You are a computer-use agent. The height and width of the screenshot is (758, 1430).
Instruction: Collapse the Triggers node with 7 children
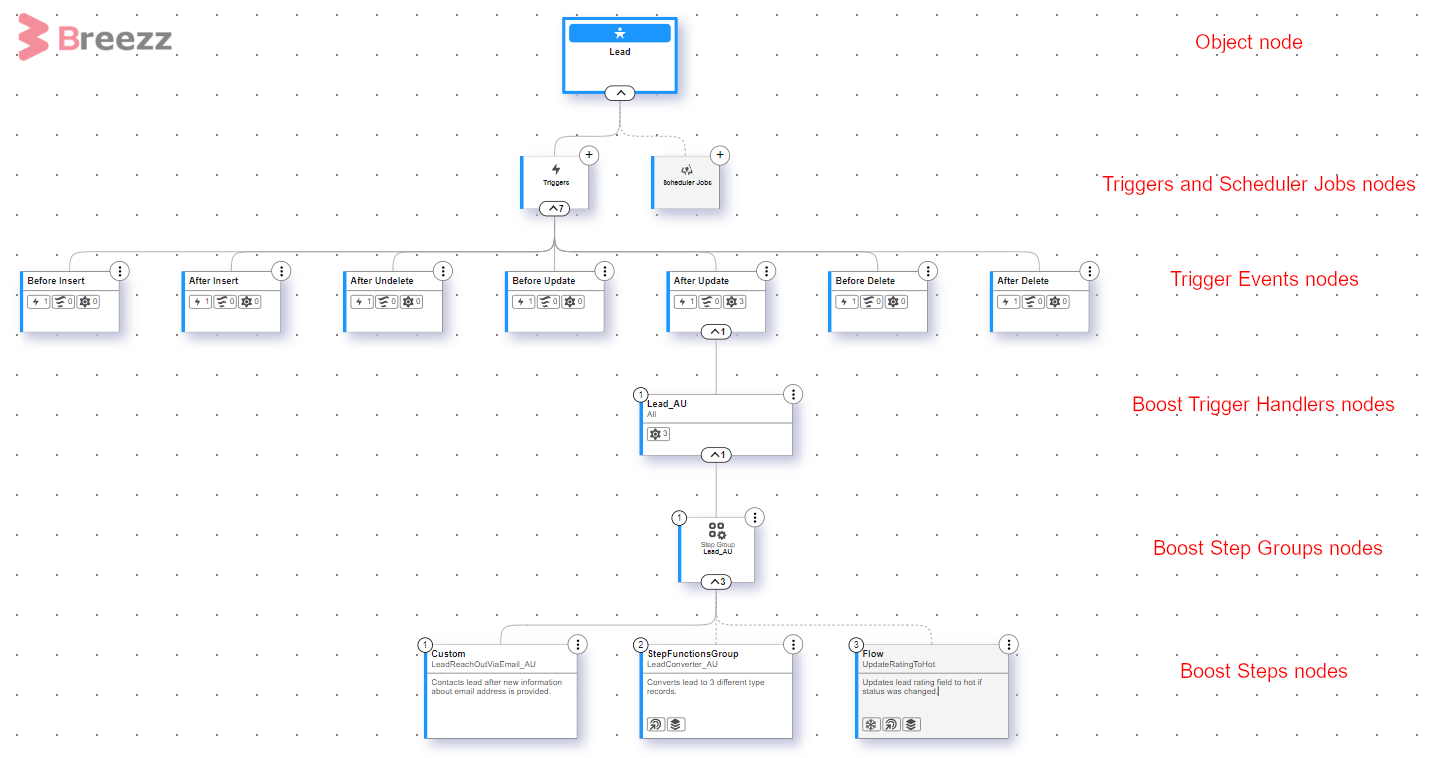pos(554,208)
